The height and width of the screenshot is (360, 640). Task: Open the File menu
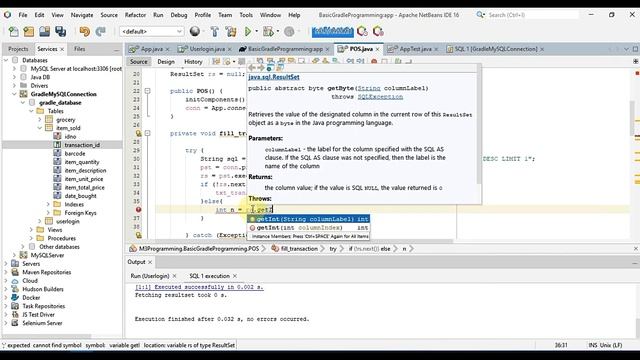click(x=23, y=15)
